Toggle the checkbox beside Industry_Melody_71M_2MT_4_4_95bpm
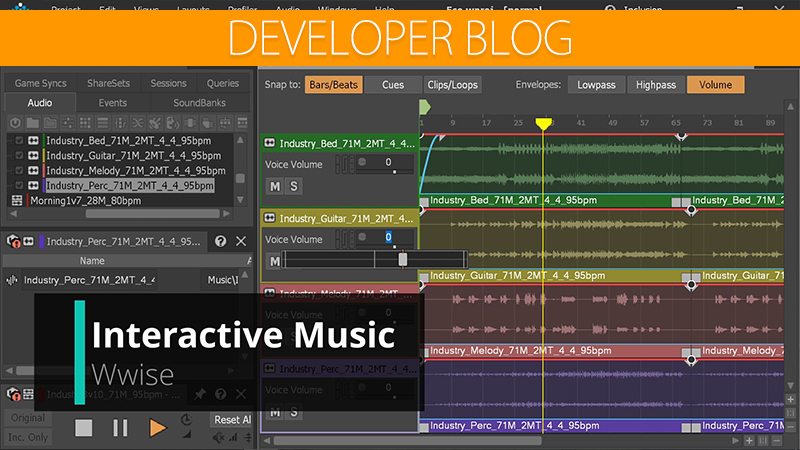Viewport: 800px width, 450px height. click(19, 170)
